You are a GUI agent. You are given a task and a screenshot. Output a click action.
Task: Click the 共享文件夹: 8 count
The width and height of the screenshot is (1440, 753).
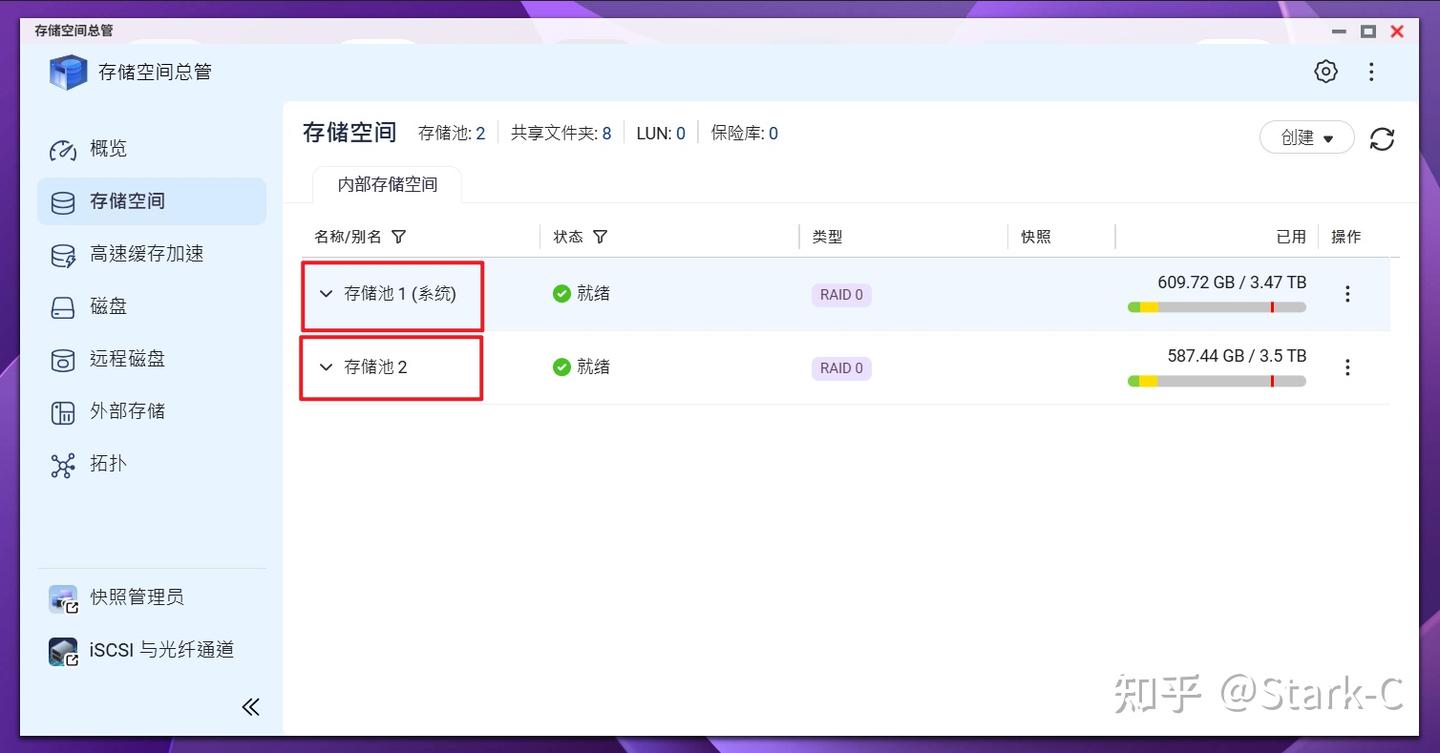[561, 133]
